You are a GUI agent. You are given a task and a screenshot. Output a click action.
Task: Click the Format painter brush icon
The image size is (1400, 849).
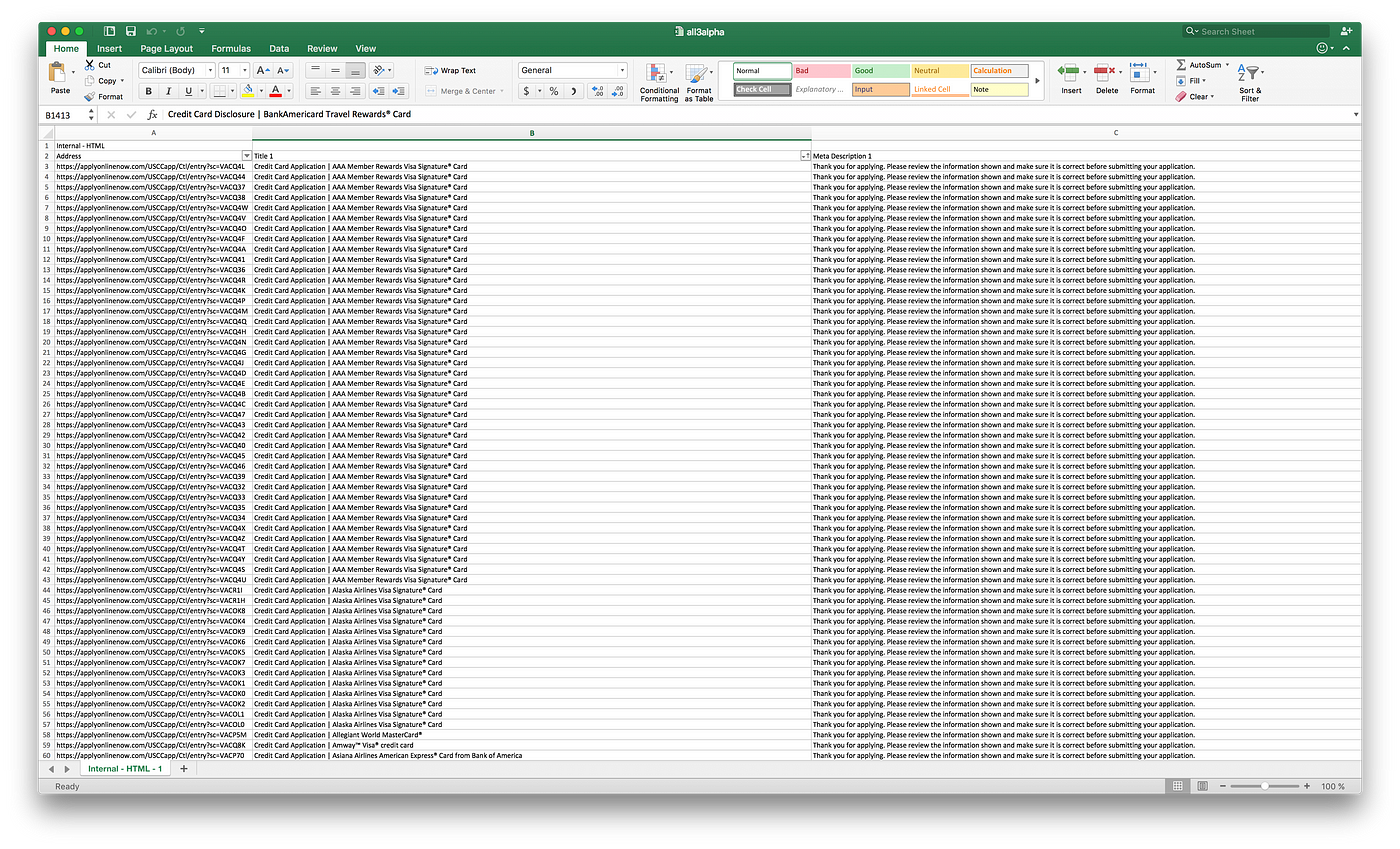click(90, 97)
